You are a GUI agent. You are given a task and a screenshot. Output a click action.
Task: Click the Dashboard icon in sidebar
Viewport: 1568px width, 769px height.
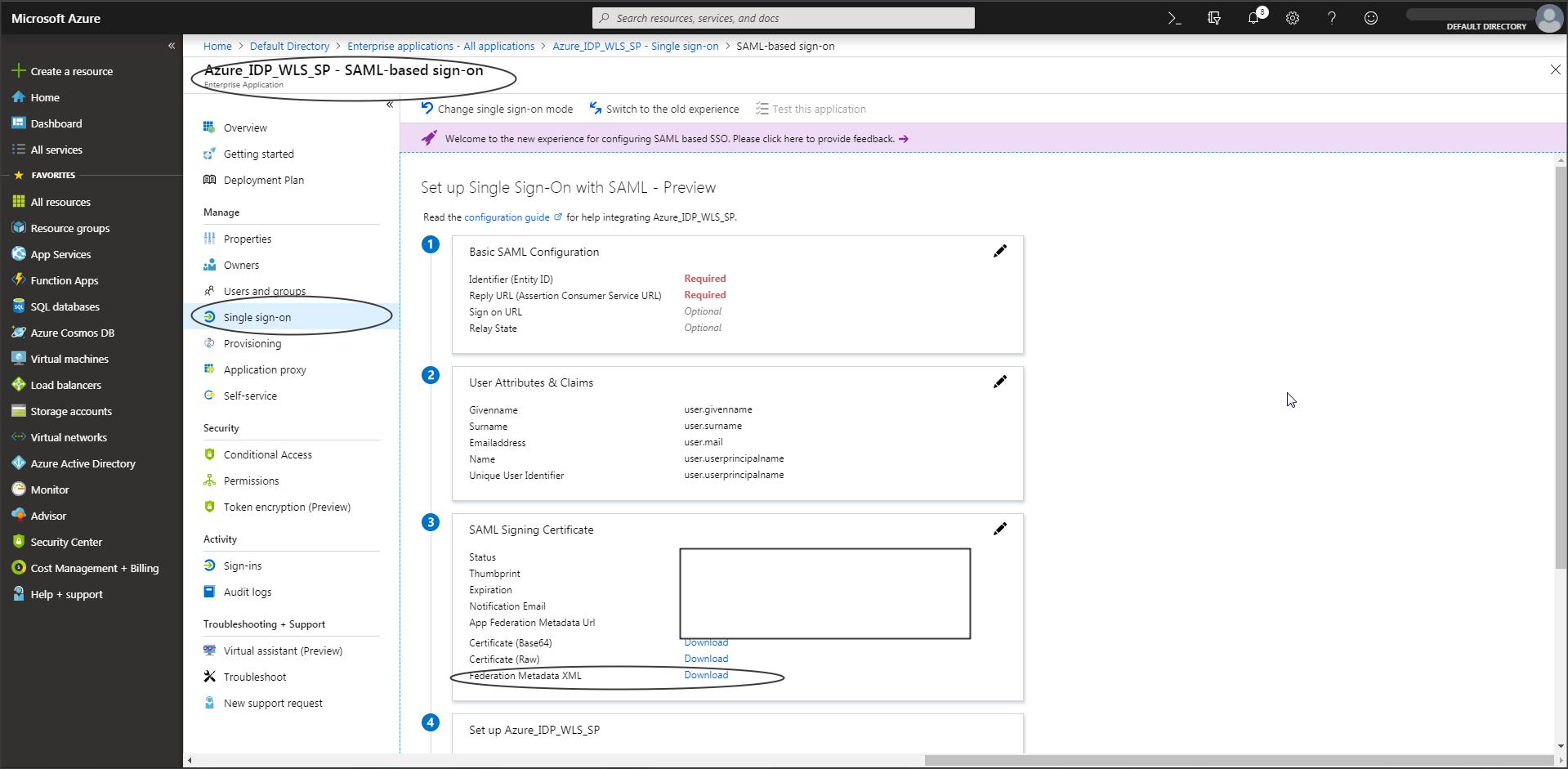[18, 123]
